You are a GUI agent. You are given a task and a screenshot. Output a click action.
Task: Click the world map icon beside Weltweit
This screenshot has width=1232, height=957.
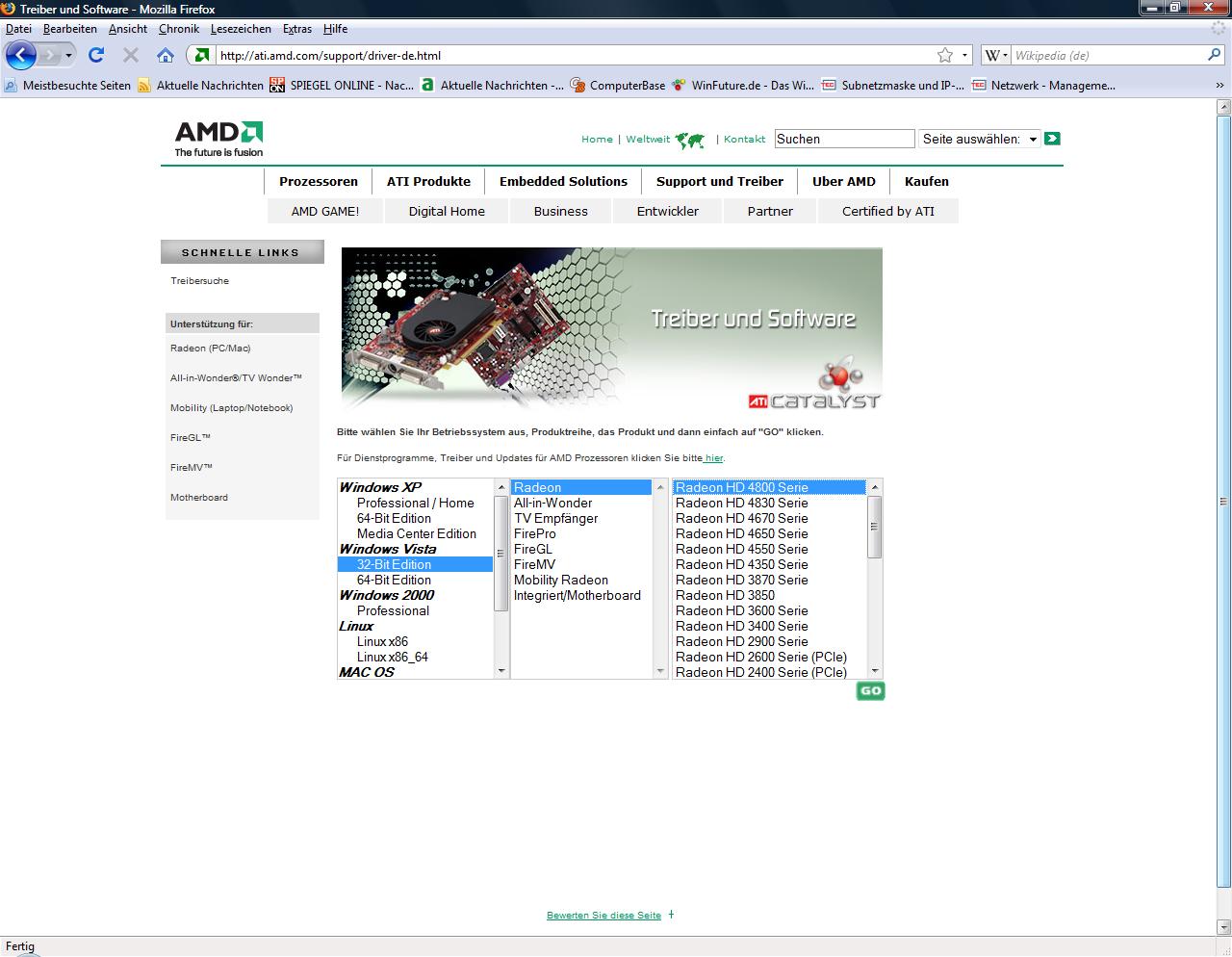(690, 141)
